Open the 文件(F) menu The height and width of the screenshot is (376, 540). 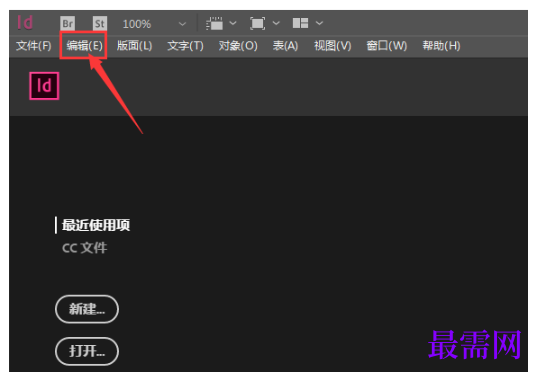click(33, 45)
